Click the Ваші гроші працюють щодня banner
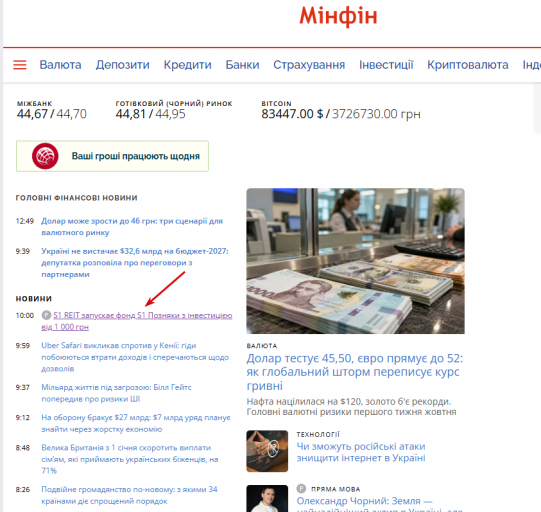 click(112, 156)
